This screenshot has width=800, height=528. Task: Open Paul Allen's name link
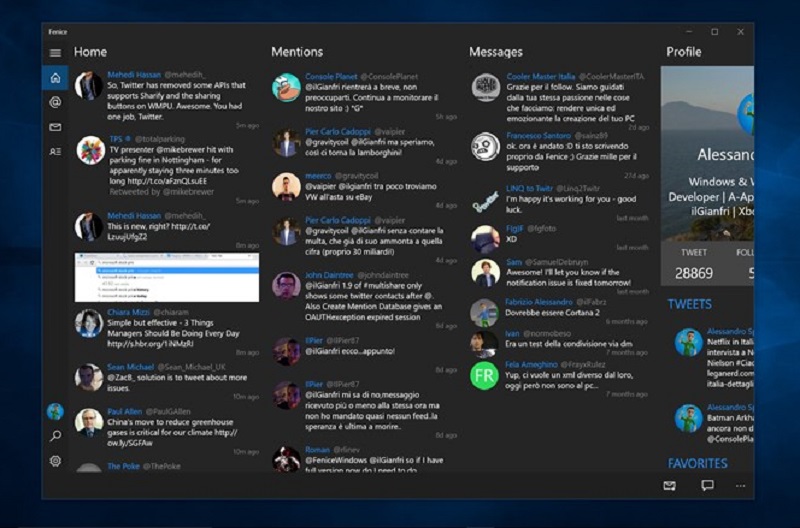pyautogui.click(x=124, y=411)
